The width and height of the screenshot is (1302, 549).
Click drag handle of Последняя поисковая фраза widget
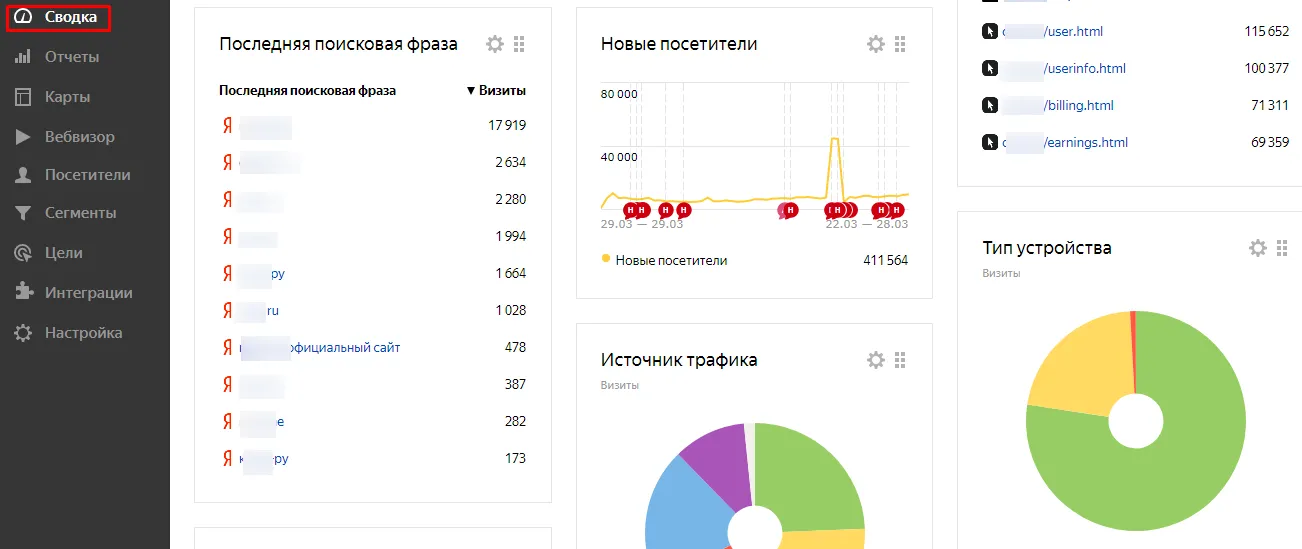click(519, 44)
